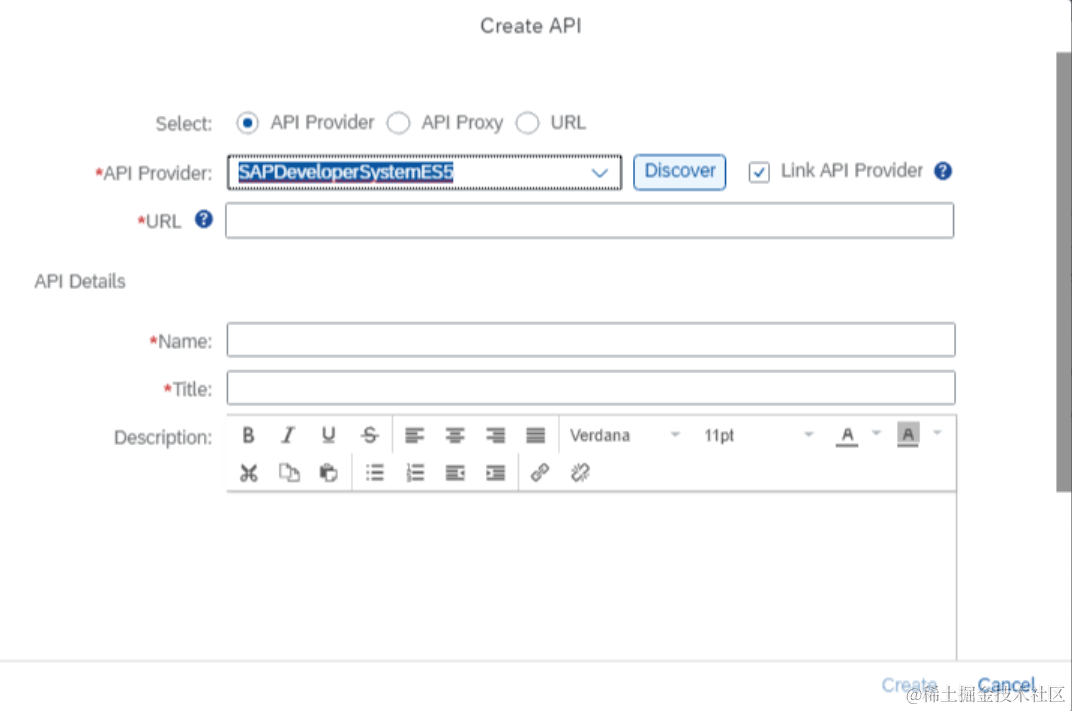
Task: Click the Cancel button
Action: coord(1006,684)
